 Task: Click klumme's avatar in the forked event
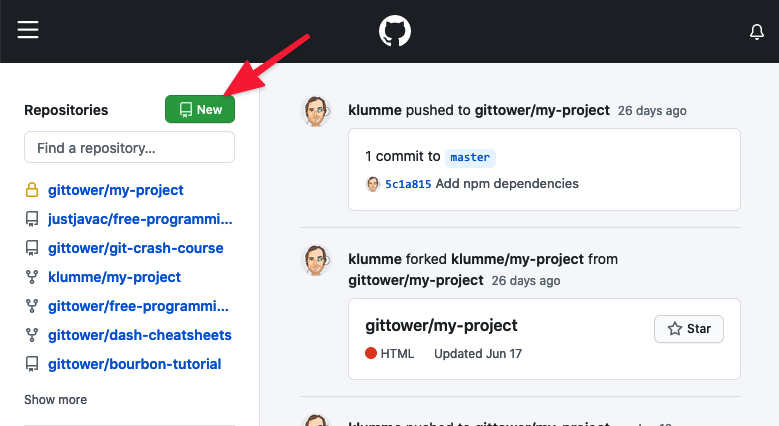(x=317, y=259)
